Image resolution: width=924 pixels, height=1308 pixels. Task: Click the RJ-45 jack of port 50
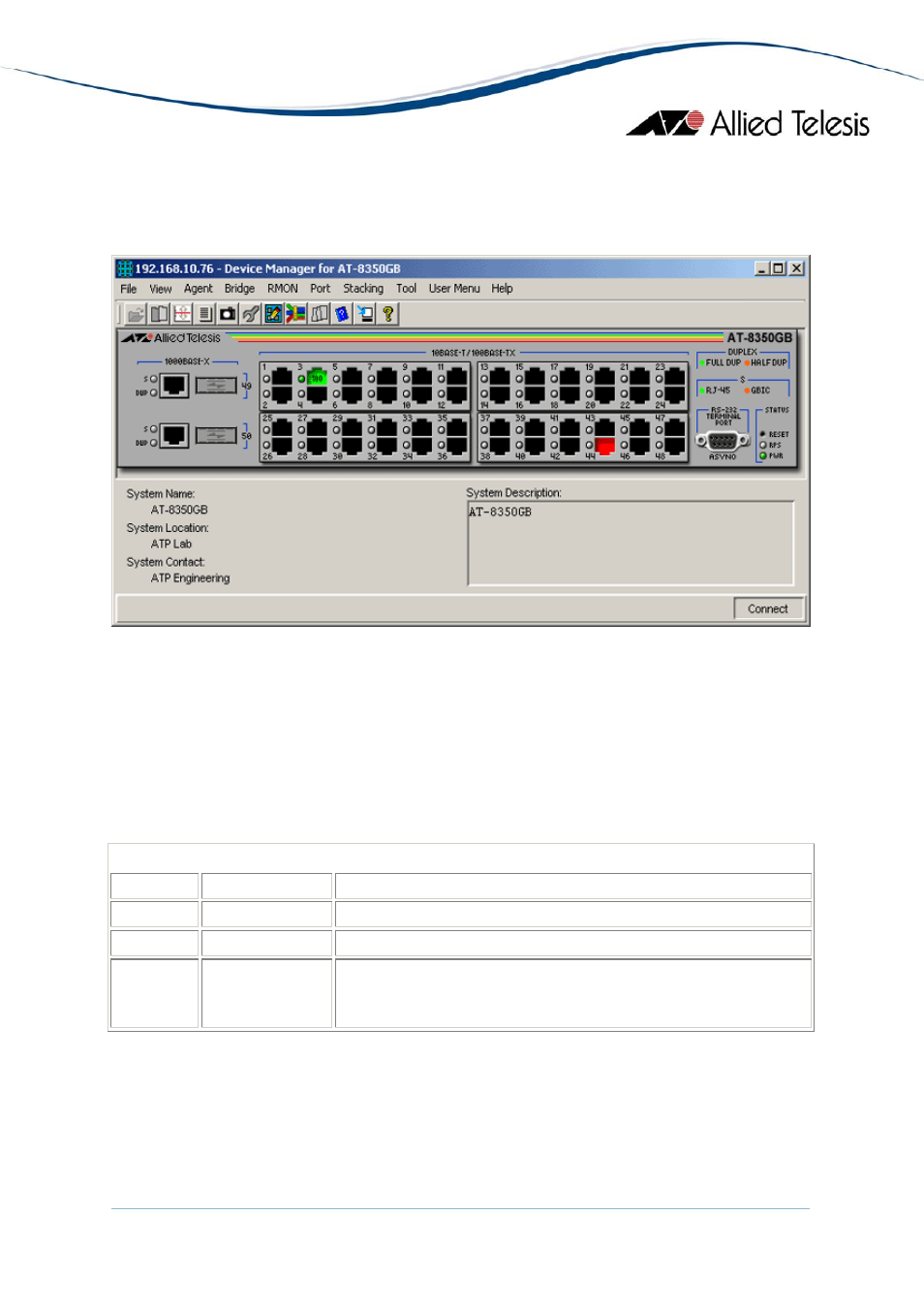pyautogui.click(x=174, y=435)
